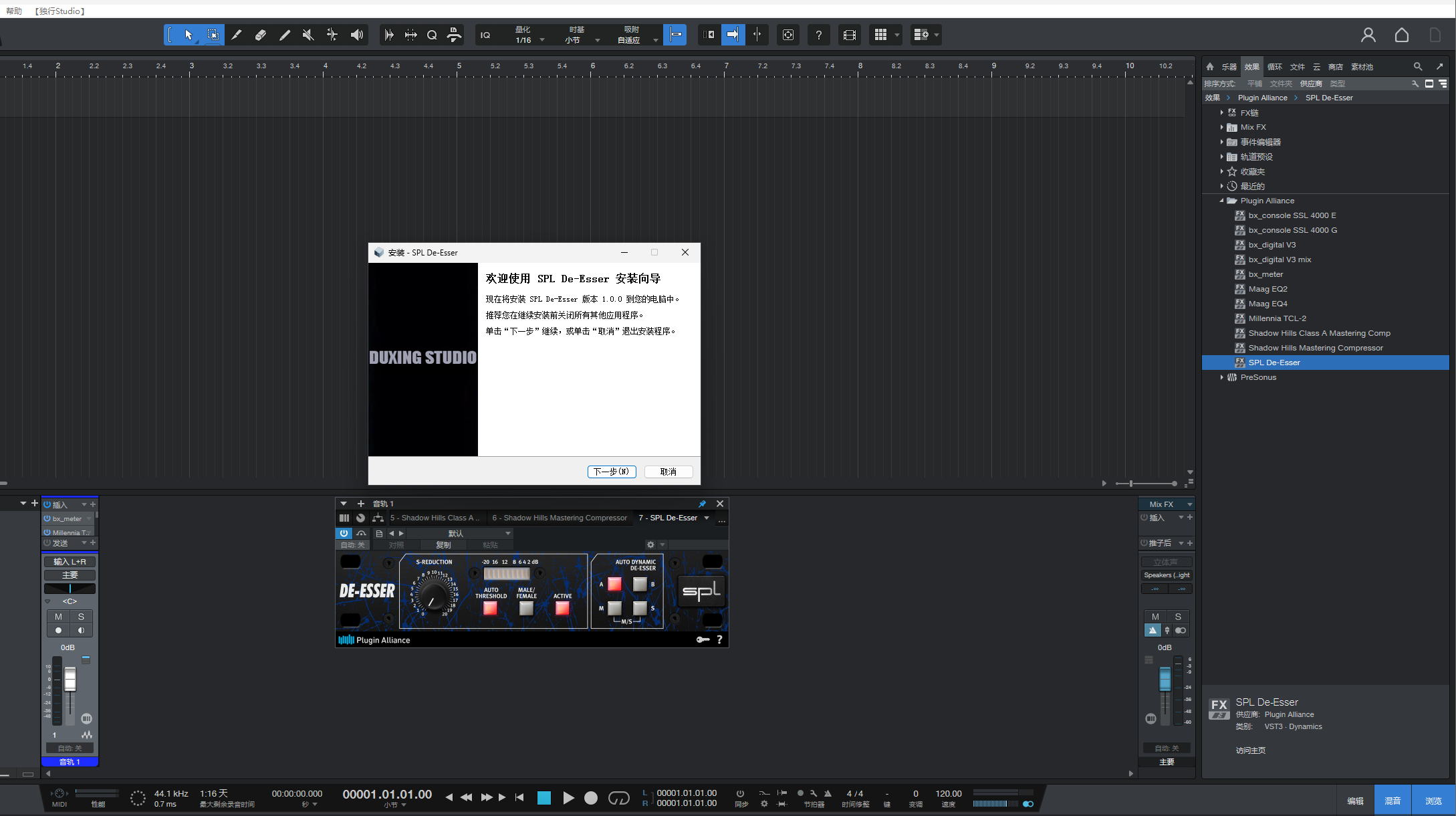The height and width of the screenshot is (816, 1456).
Task: Open user account profile icon
Action: click(x=1368, y=35)
